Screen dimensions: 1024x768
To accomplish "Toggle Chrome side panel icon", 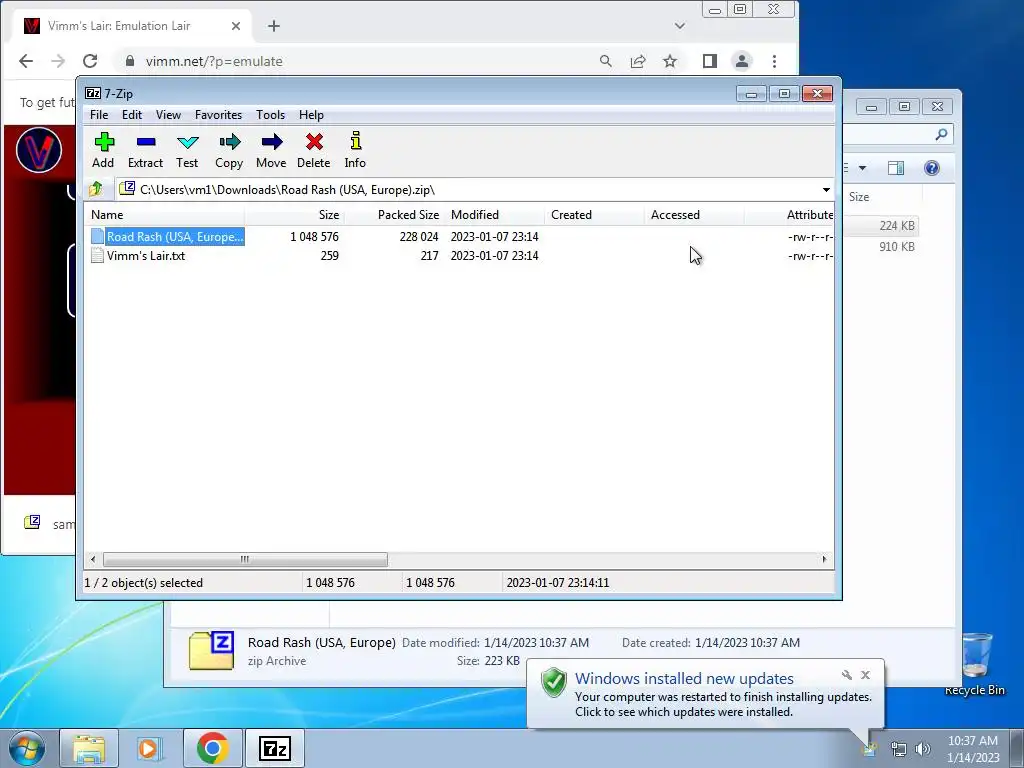I will (710, 61).
